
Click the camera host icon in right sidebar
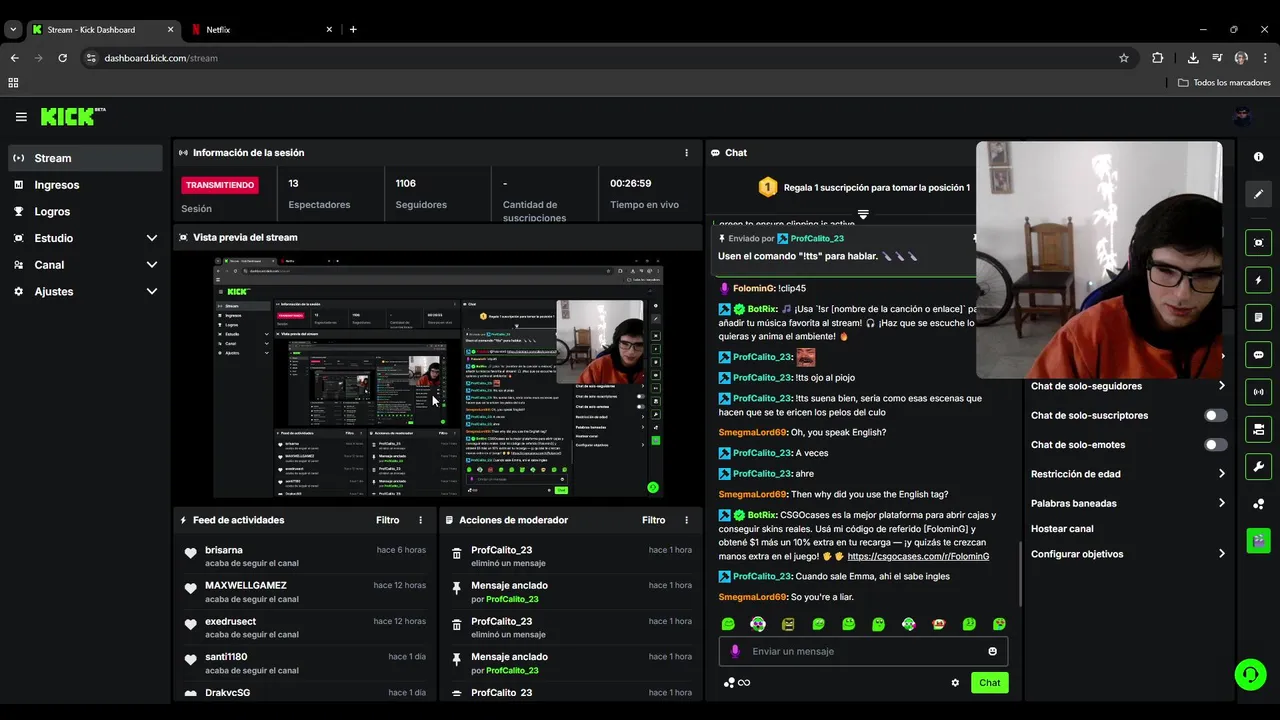pos(1258,429)
